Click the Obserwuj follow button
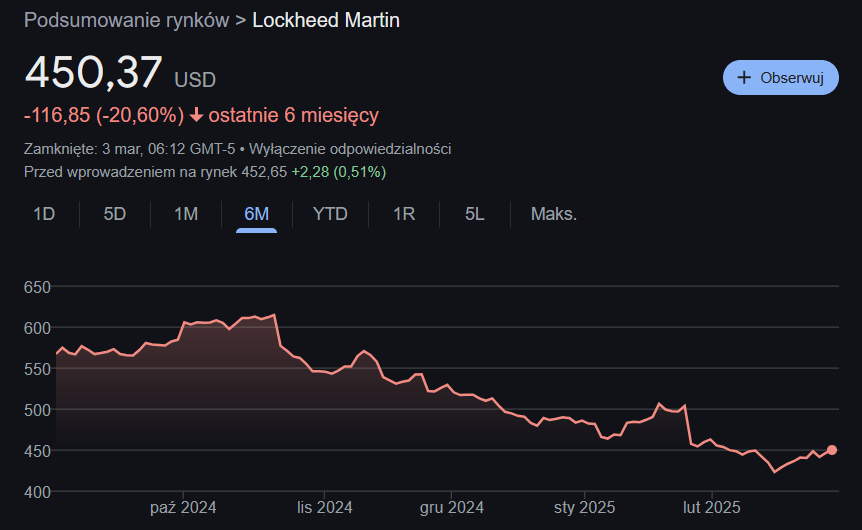This screenshot has width=862, height=530. pyautogui.click(x=781, y=78)
